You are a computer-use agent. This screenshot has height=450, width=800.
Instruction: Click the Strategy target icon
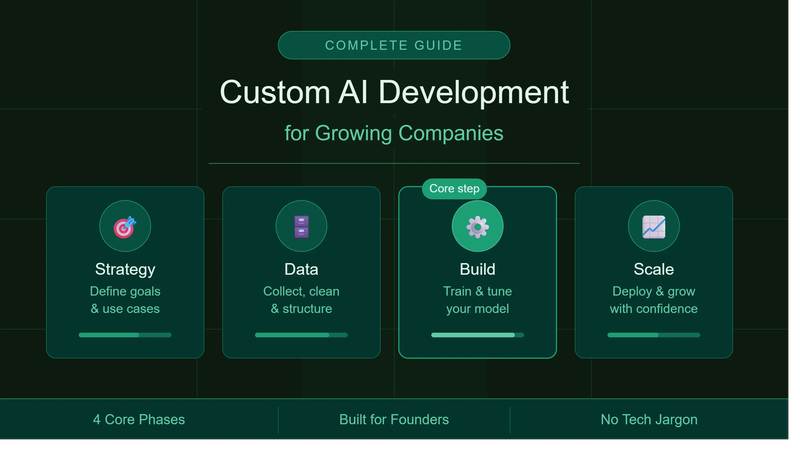(x=125, y=226)
